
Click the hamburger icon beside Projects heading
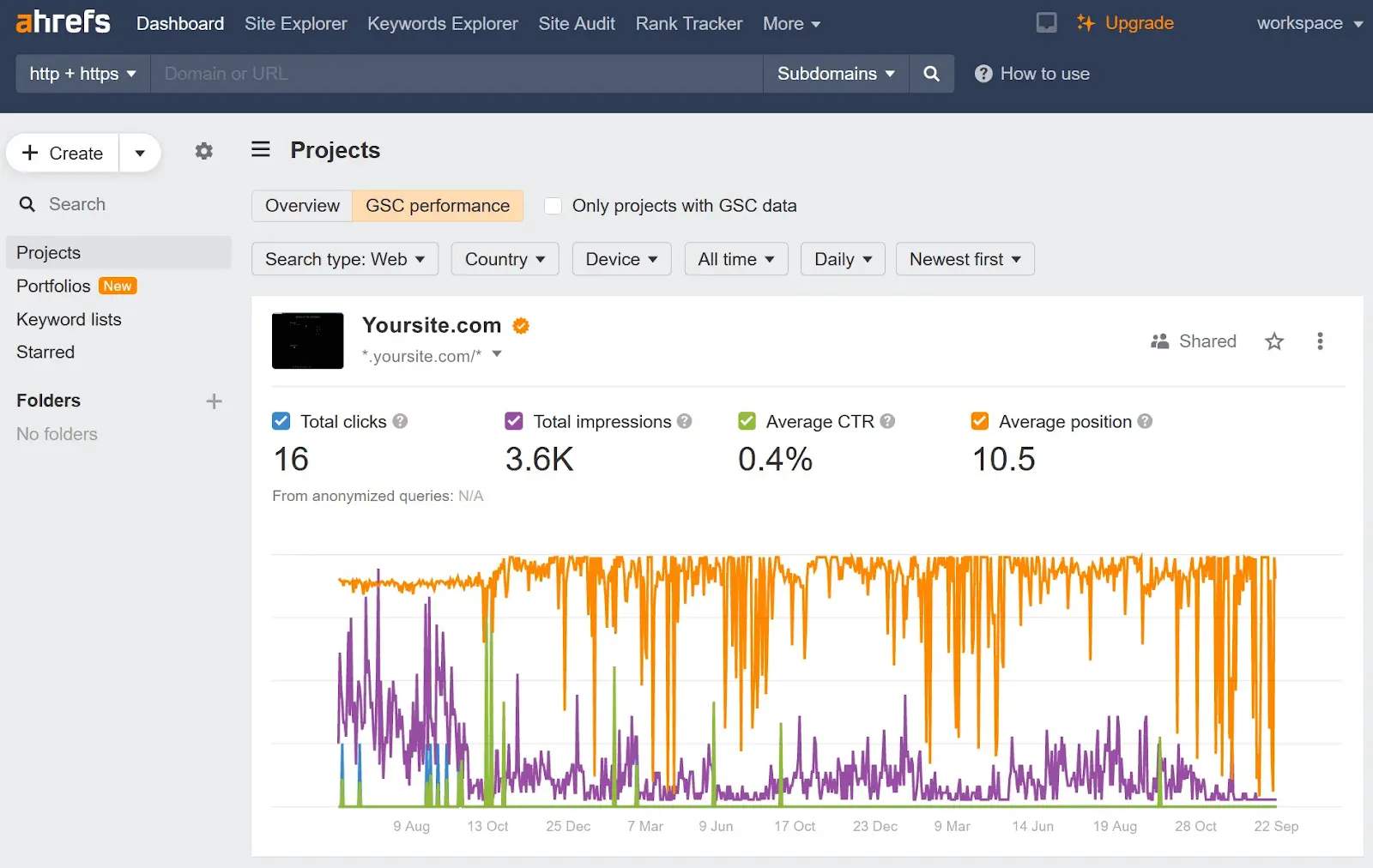(x=260, y=149)
